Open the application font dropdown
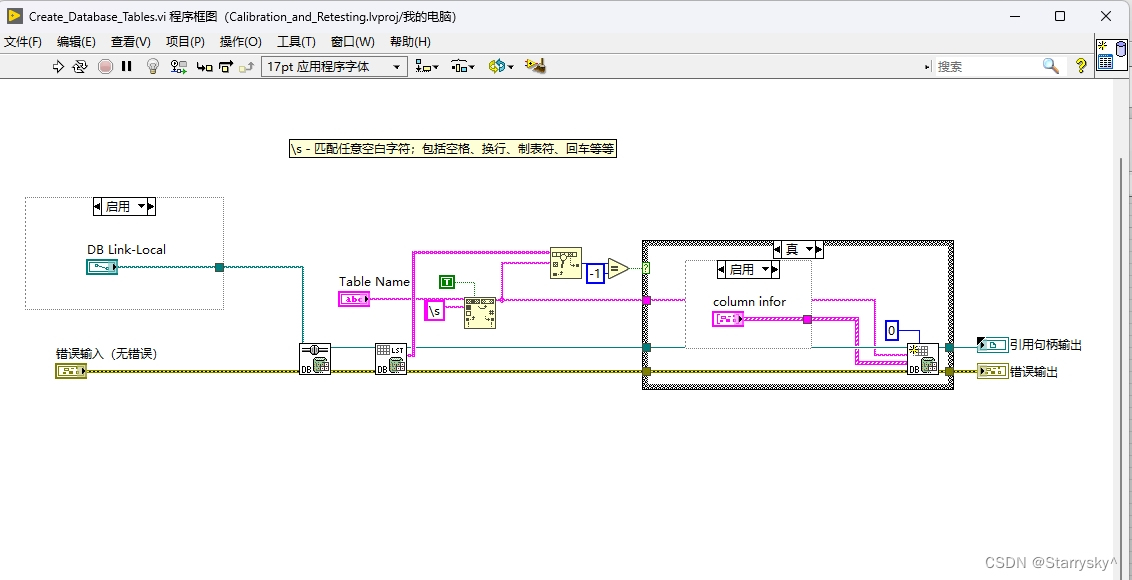The height and width of the screenshot is (580, 1132). [x=396, y=66]
